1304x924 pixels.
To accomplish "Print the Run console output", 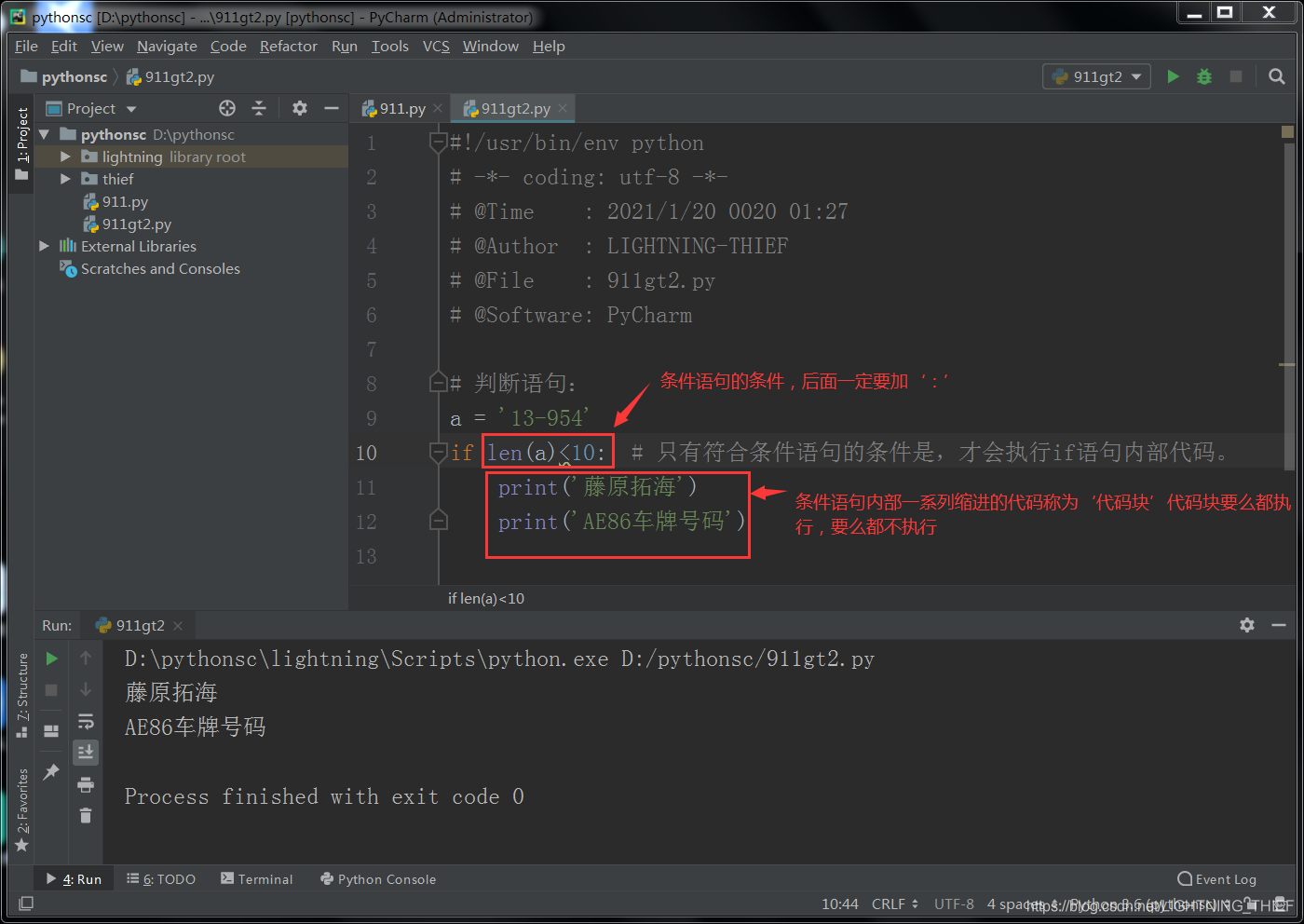I will [86, 784].
